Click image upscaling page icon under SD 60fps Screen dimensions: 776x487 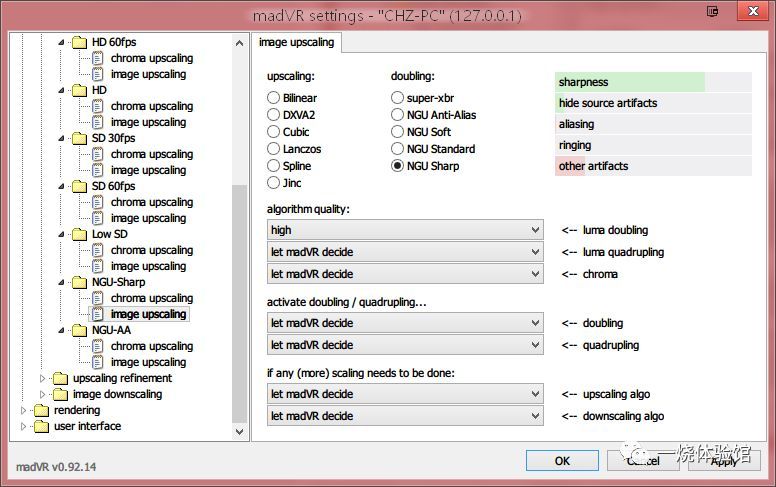pyautogui.click(x=97, y=218)
